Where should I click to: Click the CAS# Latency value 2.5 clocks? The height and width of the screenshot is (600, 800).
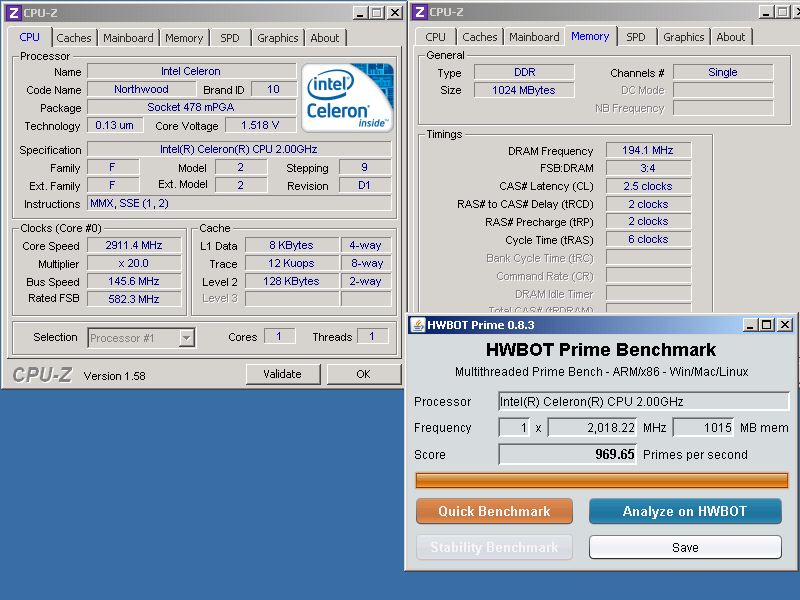click(x=648, y=186)
